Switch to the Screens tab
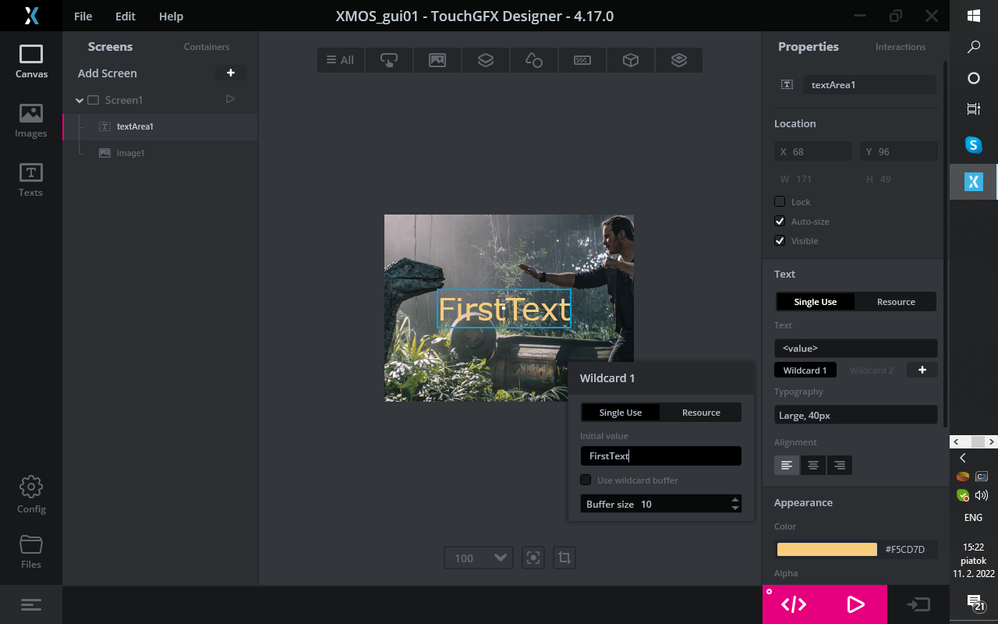 pyautogui.click(x=110, y=46)
